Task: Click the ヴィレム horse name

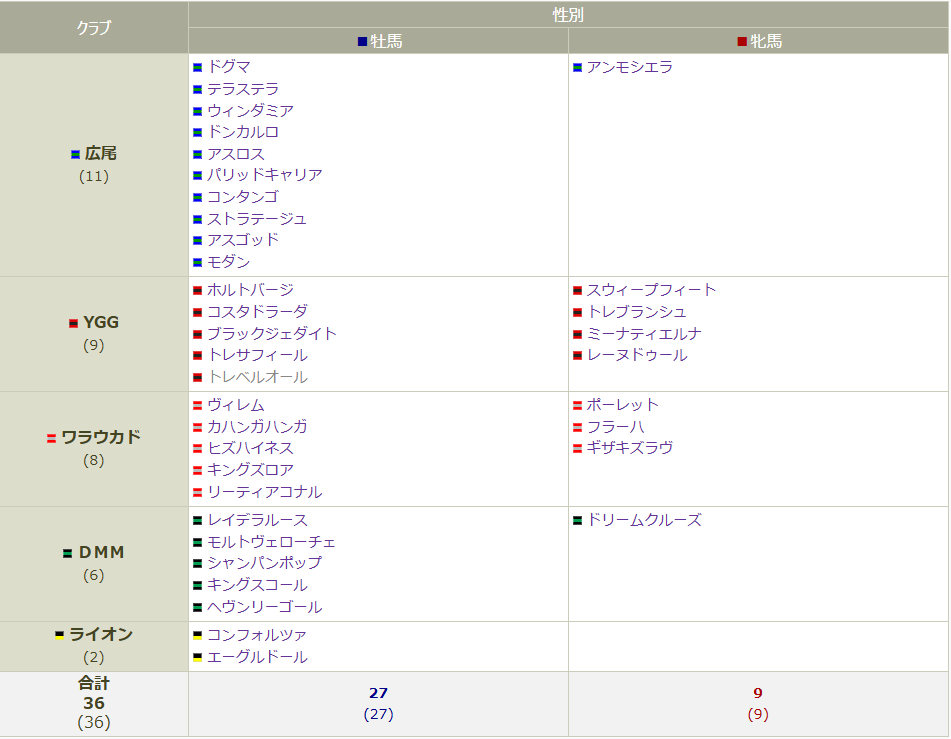Action: click(x=235, y=405)
